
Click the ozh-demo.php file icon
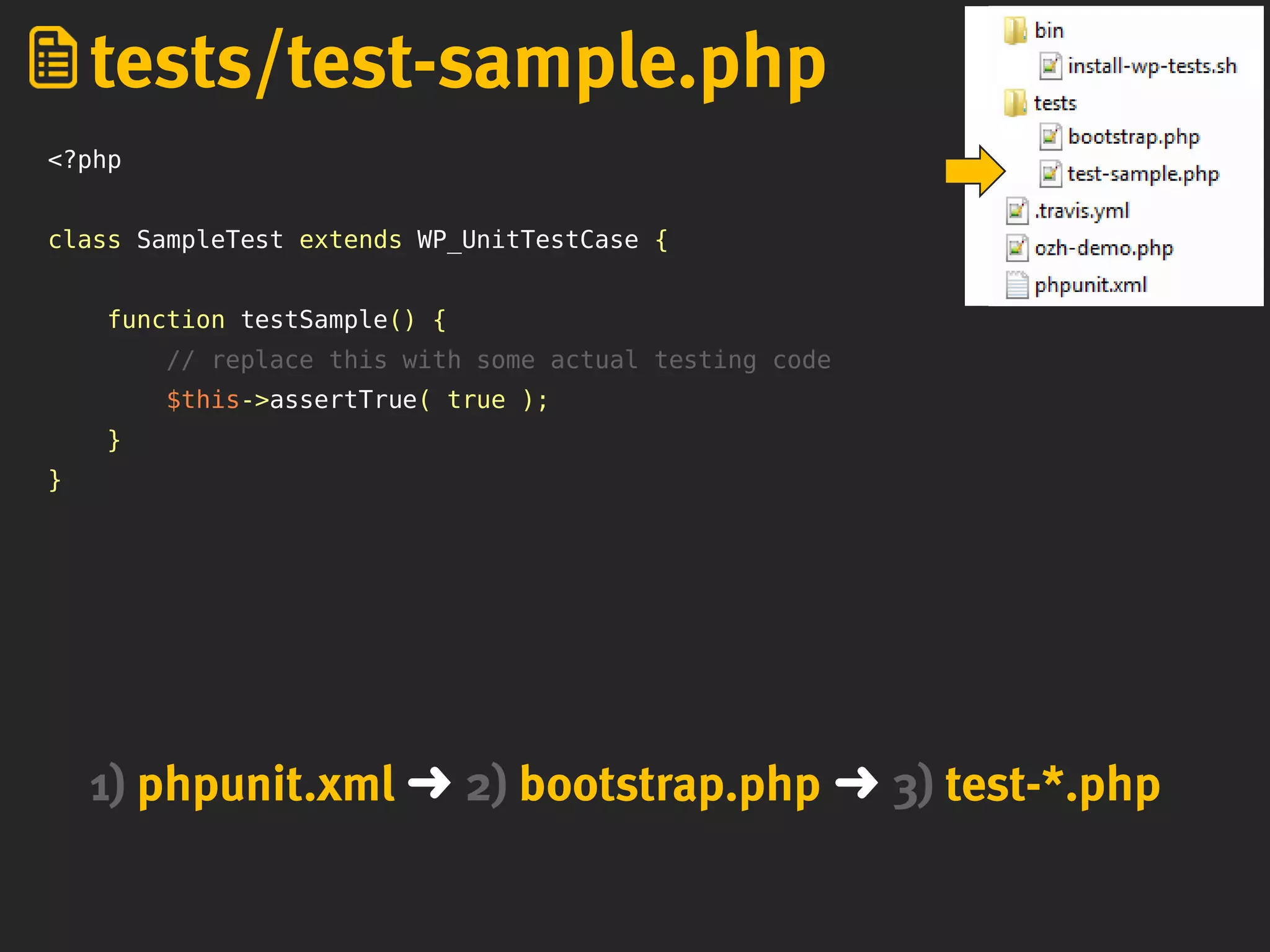(1017, 249)
